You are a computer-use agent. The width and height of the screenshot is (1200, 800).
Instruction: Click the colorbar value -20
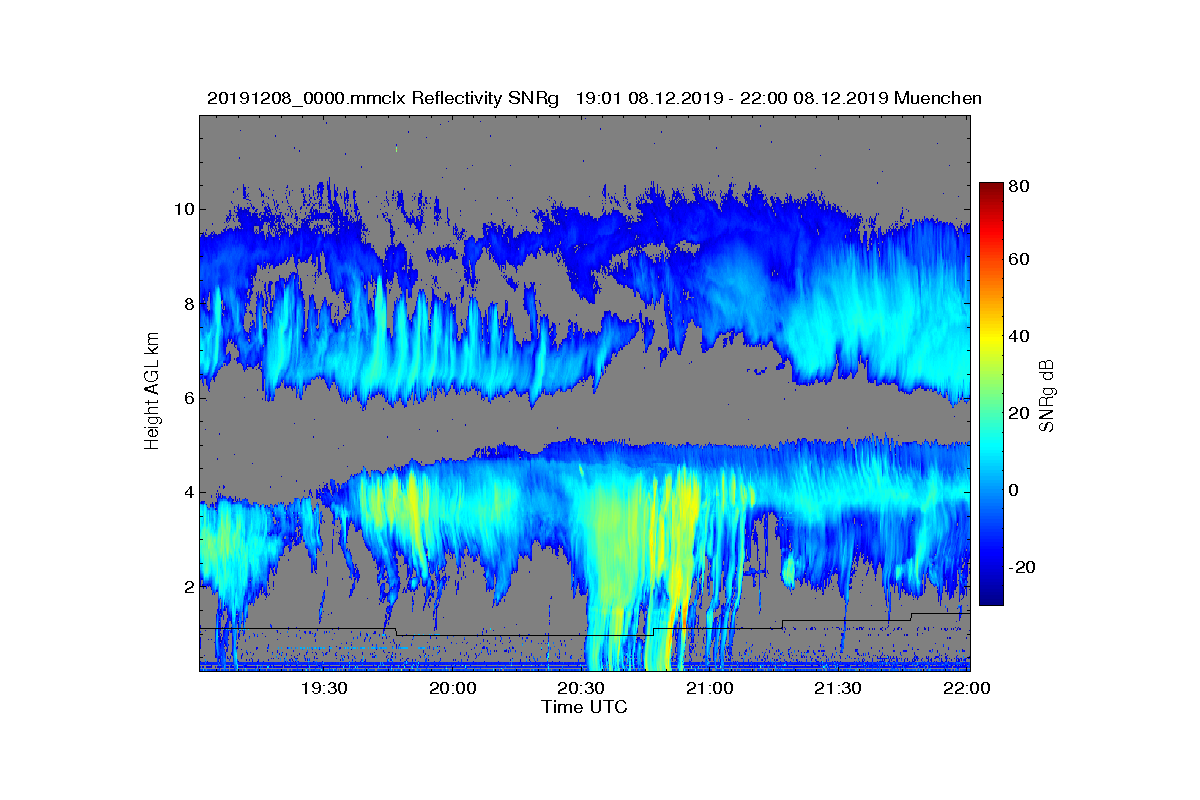[1023, 567]
